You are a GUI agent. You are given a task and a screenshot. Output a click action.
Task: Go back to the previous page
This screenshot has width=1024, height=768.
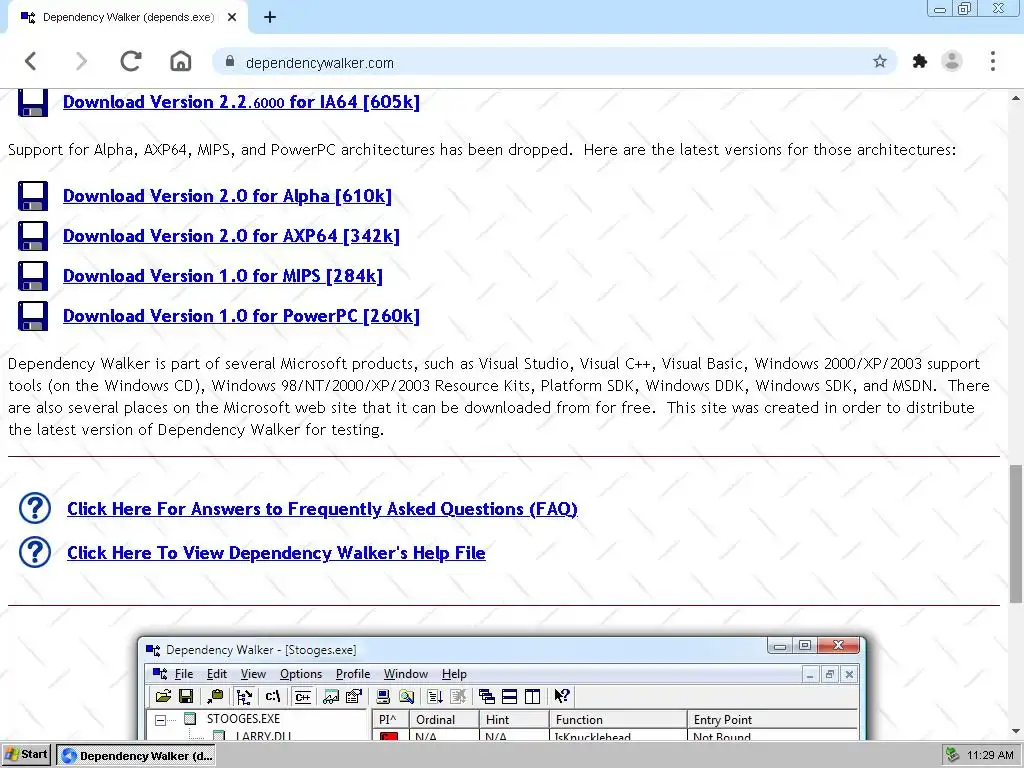[31, 61]
